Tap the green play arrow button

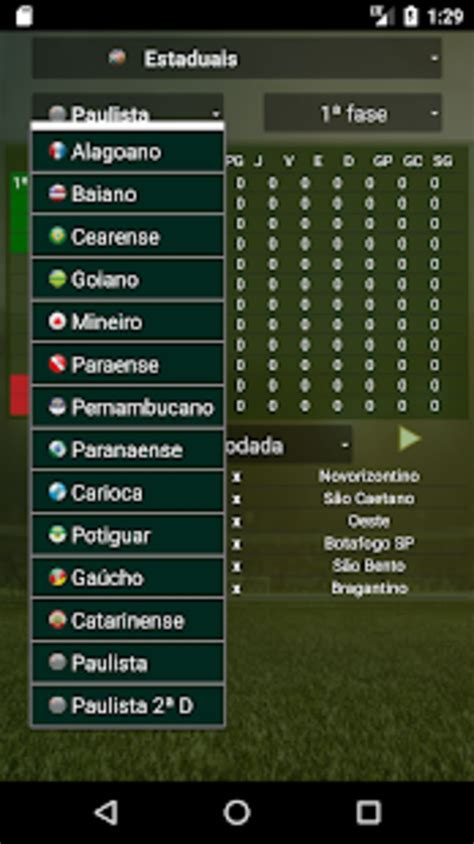point(409,439)
